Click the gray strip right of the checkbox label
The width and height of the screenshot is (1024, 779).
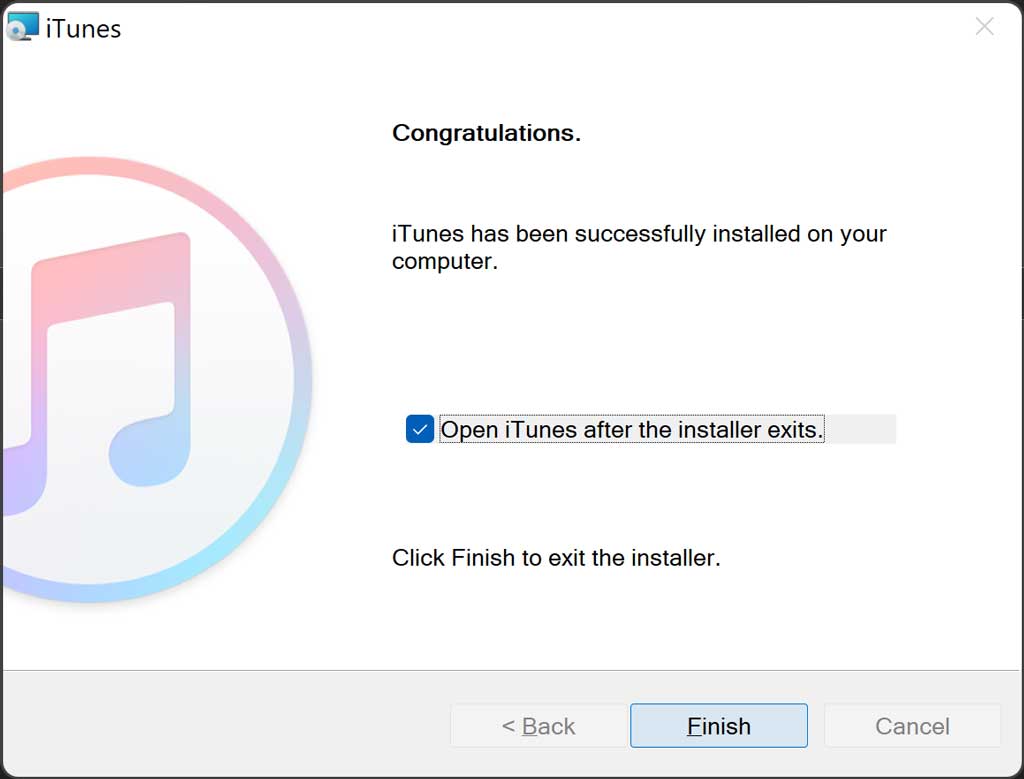pyautogui.click(x=861, y=429)
